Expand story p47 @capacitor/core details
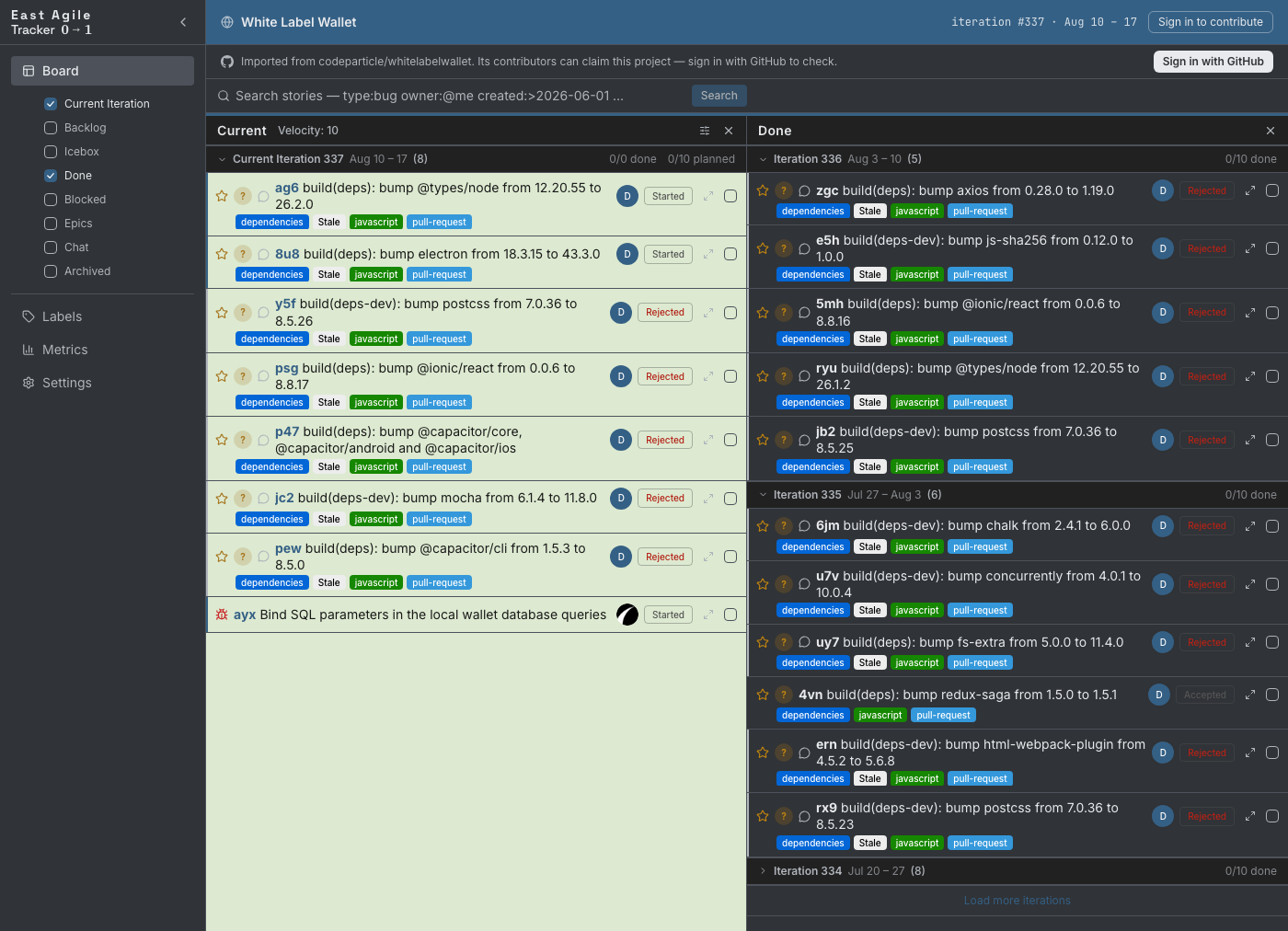1288x931 pixels. coord(708,440)
